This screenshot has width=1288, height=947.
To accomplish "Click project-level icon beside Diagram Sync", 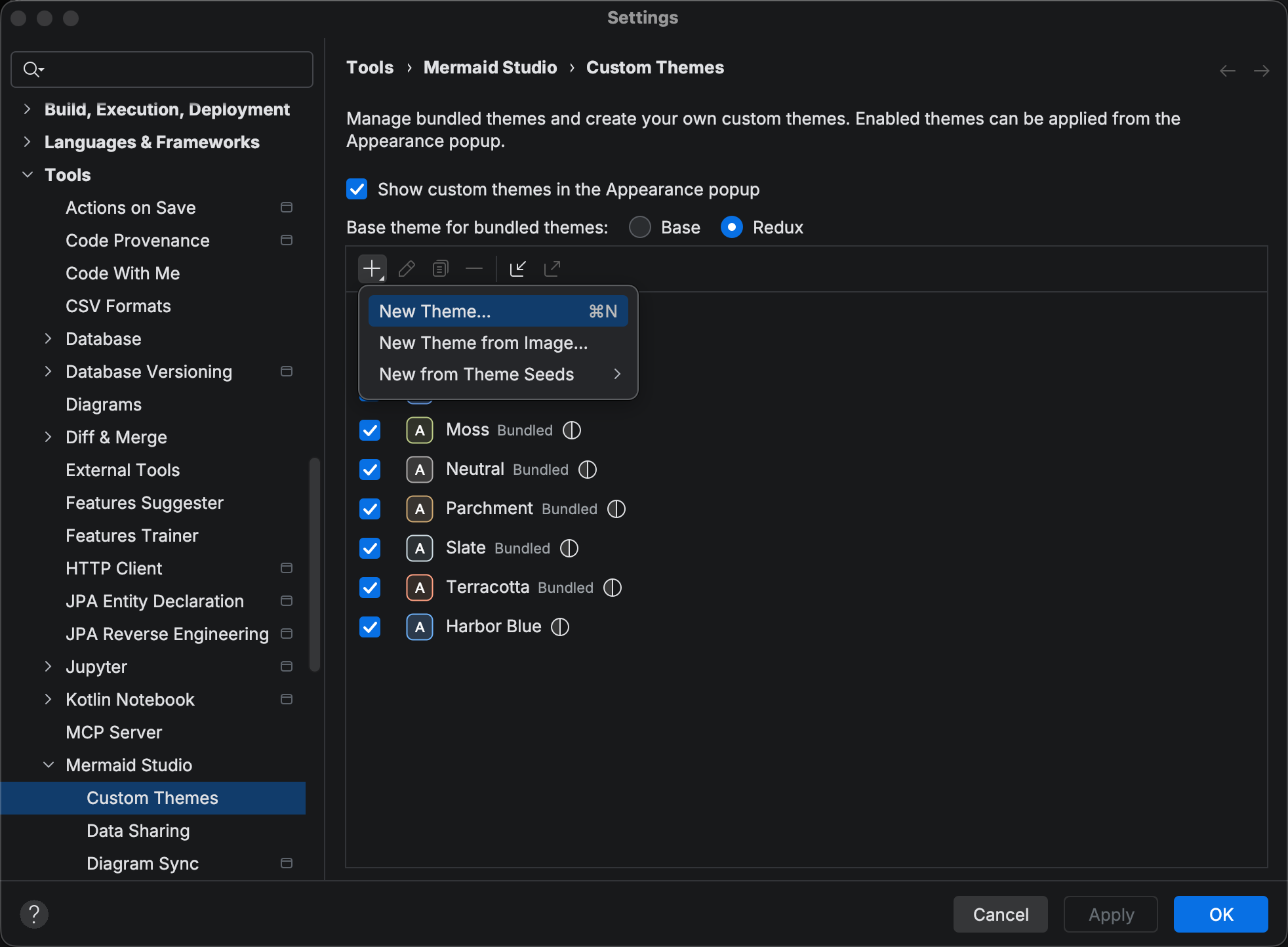I will coord(287,863).
